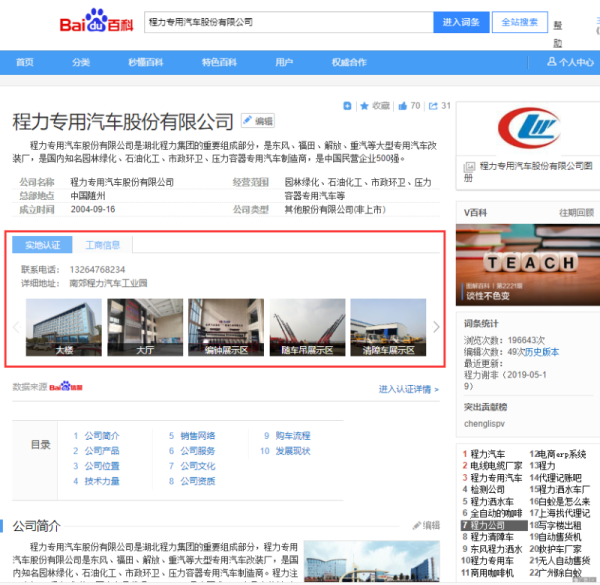Screen dimensions: 600x585
Task: Click the 往期回顾 link
Action: [577, 213]
